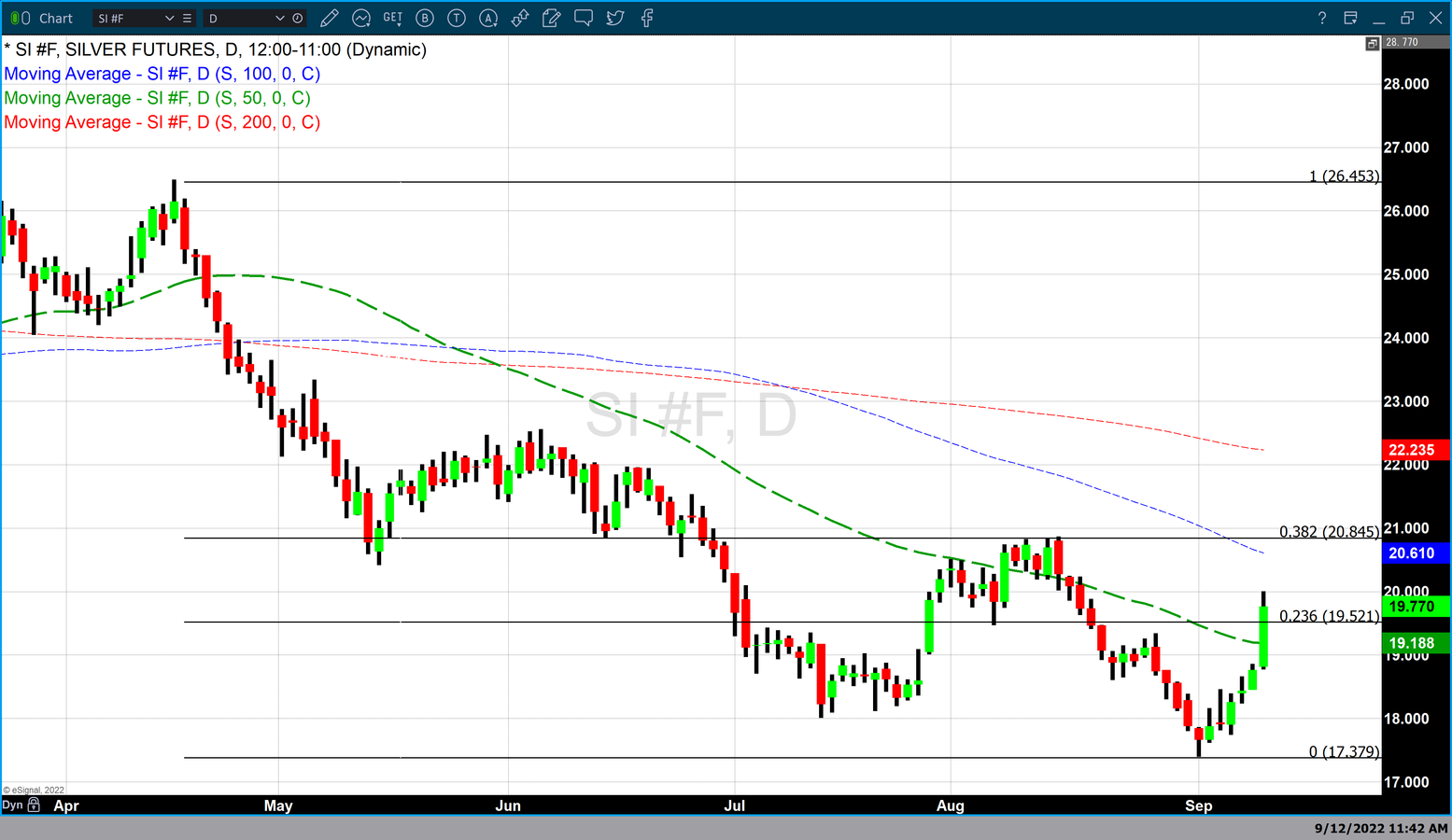Click the GET toolbar icon
The image size is (1452, 840).
pos(393,18)
